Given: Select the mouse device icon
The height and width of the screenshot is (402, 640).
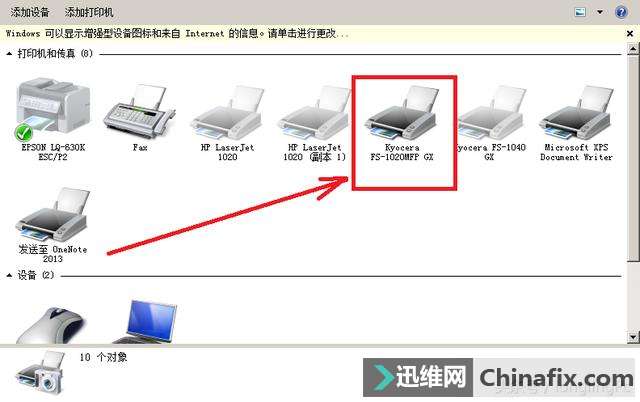Looking at the screenshot, I should point(52,324).
